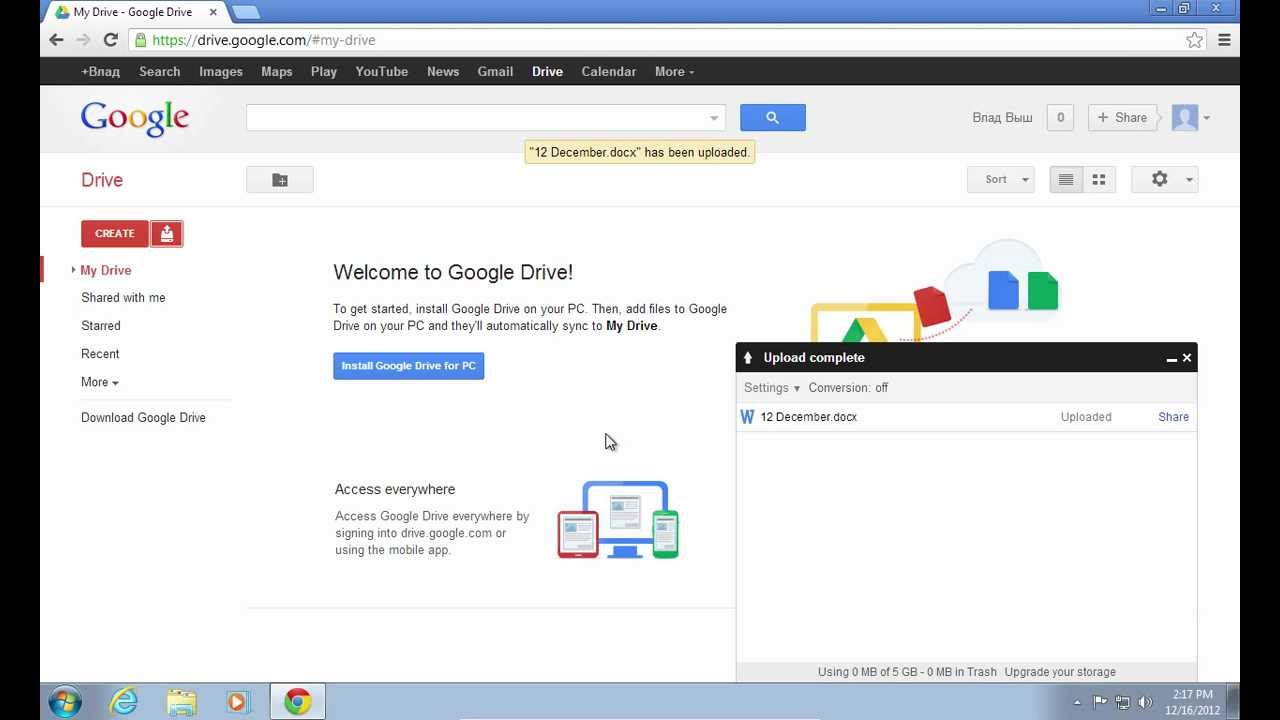1280x720 pixels.
Task: Click the network tray icon
Action: (x=1122, y=703)
